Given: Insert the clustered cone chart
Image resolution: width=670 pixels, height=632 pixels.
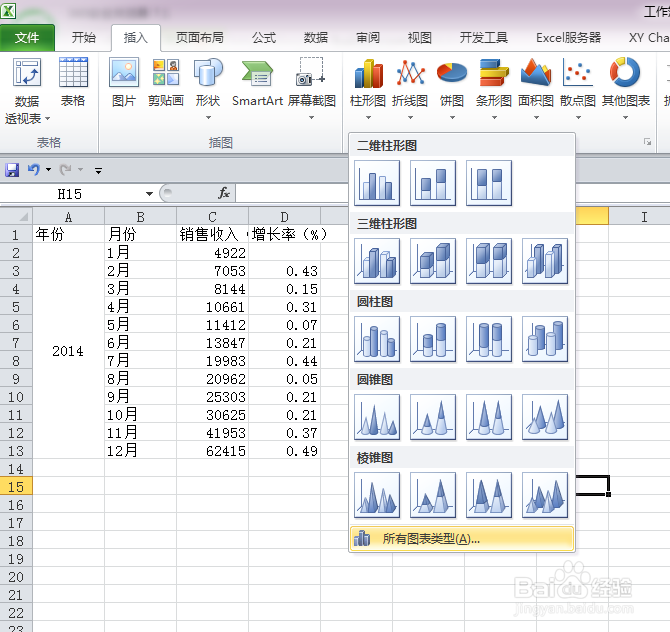Looking at the screenshot, I should click(x=377, y=417).
